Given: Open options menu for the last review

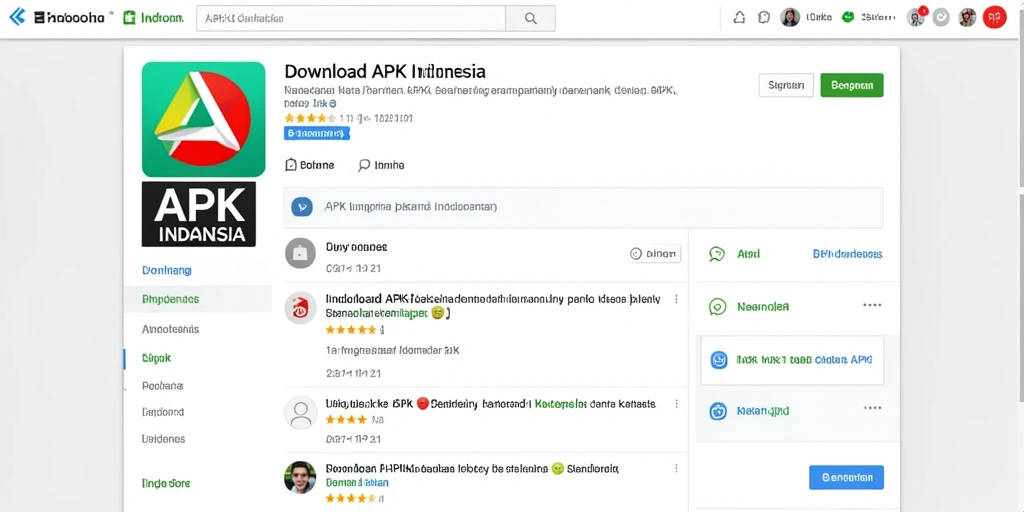Looking at the screenshot, I should [x=676, y=468].
